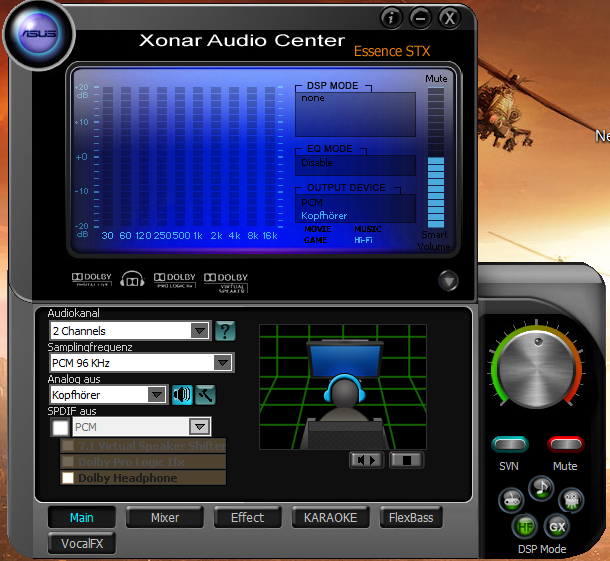This screenshot has height=561, width=610.
Task: Click Kopfhörer in OUTPUT DEVICE box
Action: (x=324, y=216)
